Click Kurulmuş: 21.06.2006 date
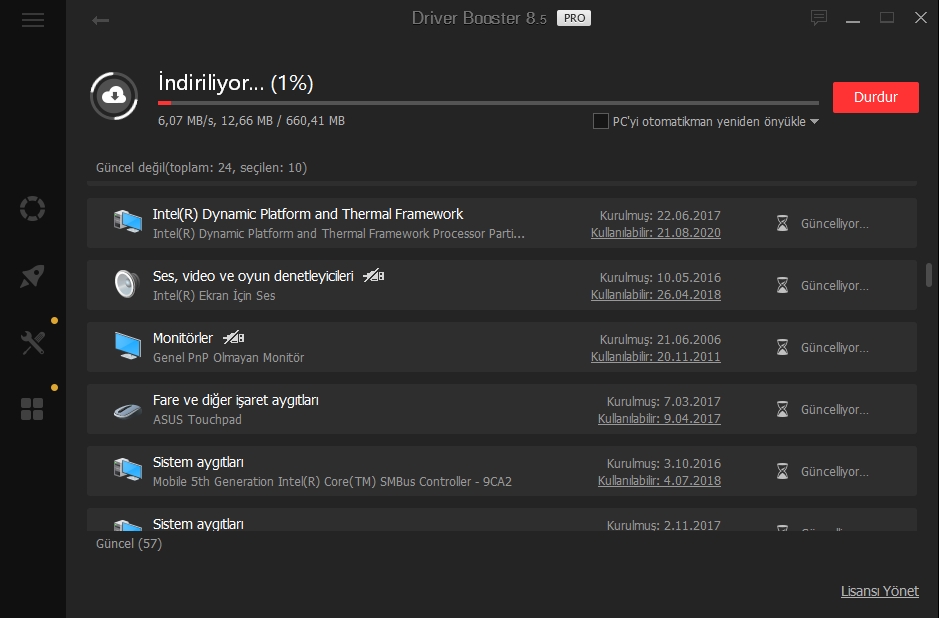The image size is (939, 618). pos(660,340)
